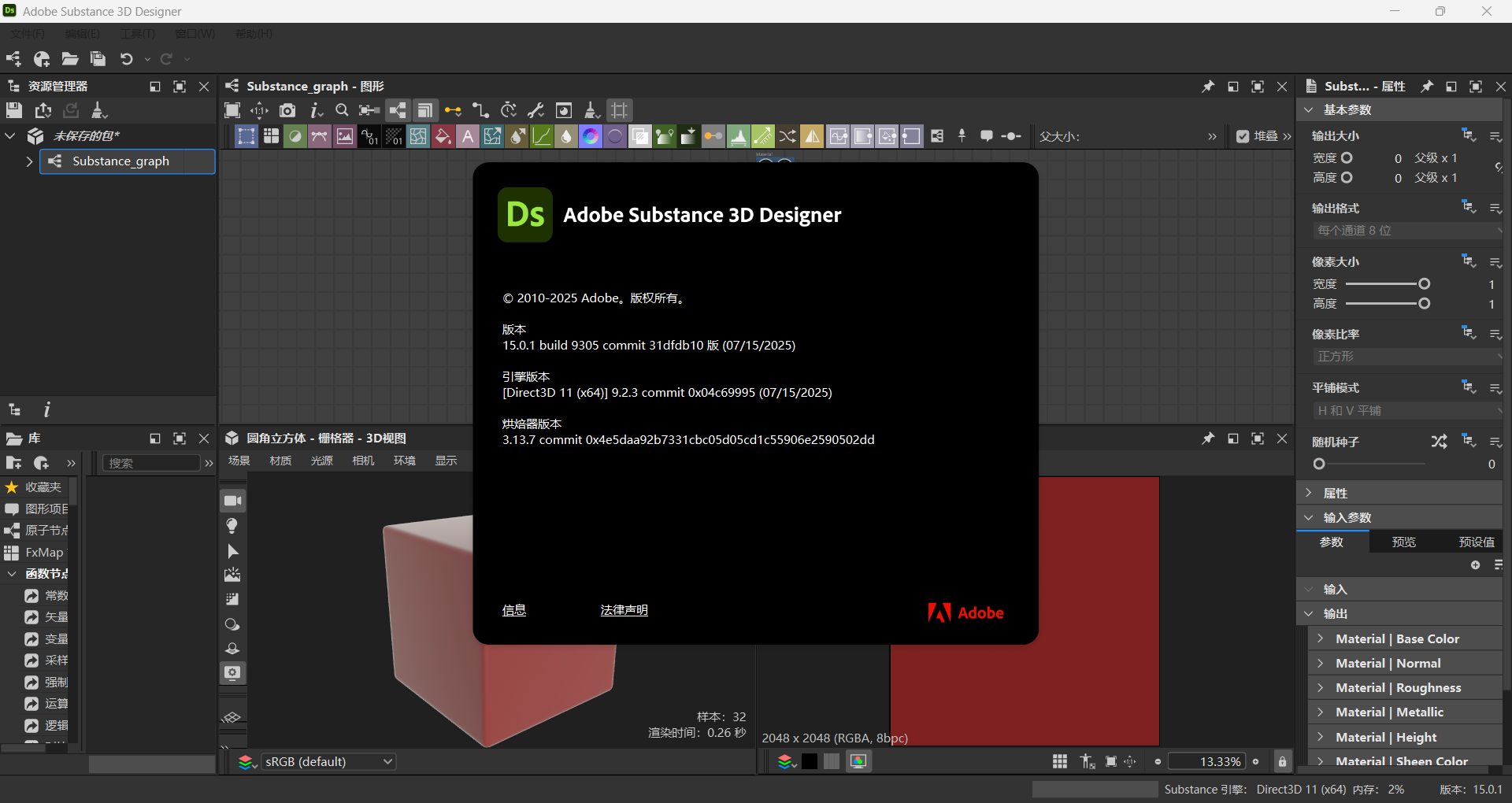Add a Curve node icon
The width and height of the screenshot is (1512, 803).
pos(542,137)
